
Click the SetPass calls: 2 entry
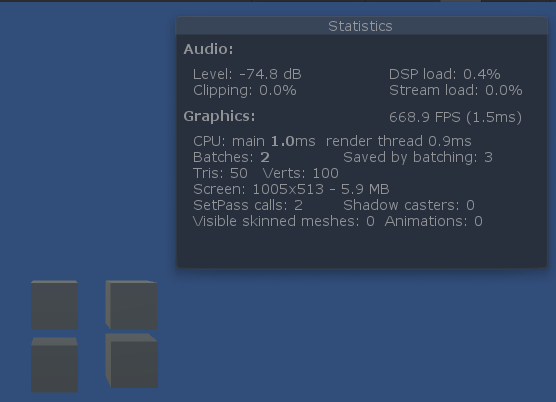pos(248,205)
